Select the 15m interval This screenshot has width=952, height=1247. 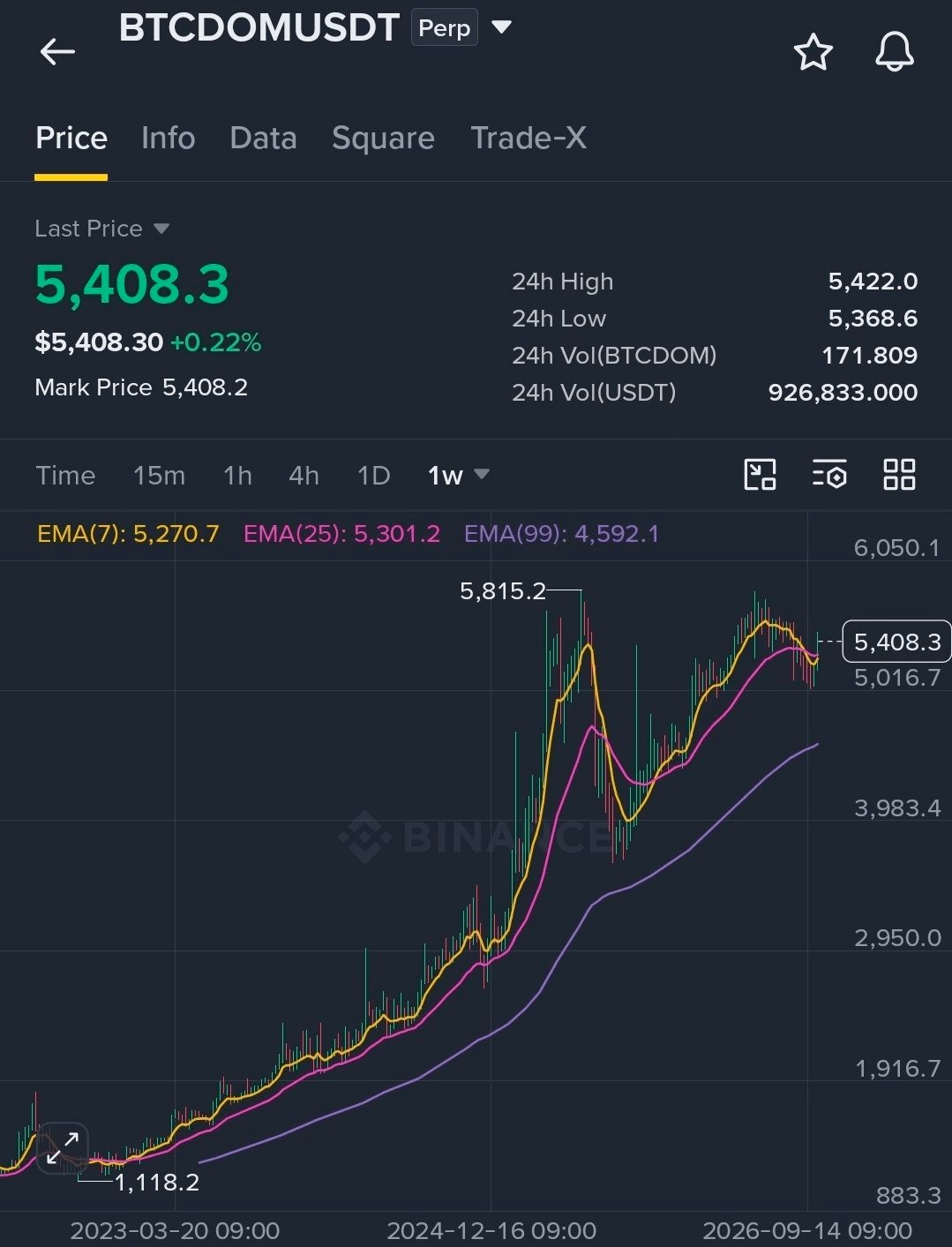pyautogui.click(x=159, y=476)
